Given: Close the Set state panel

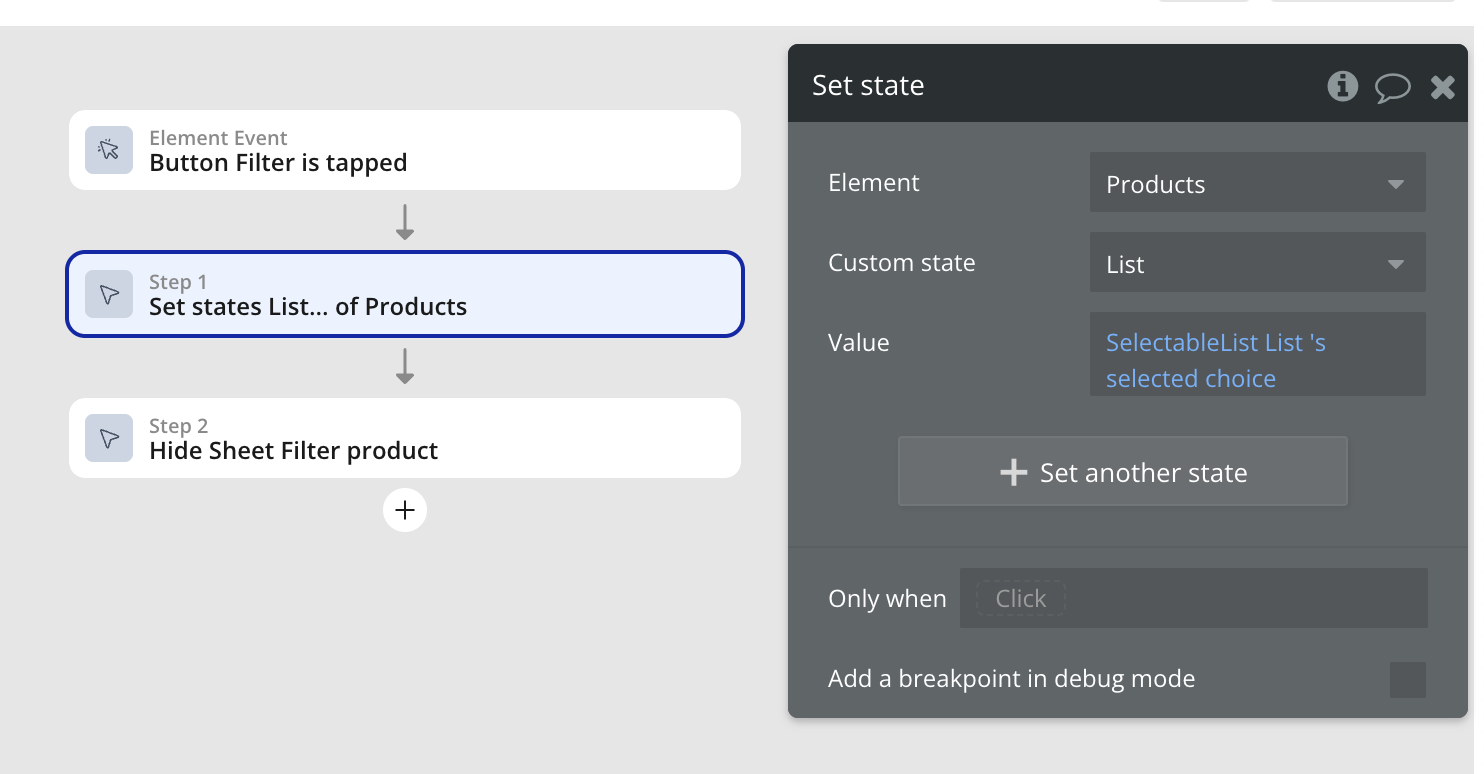Looking at the screenshot, I should tap(1442, 87).
